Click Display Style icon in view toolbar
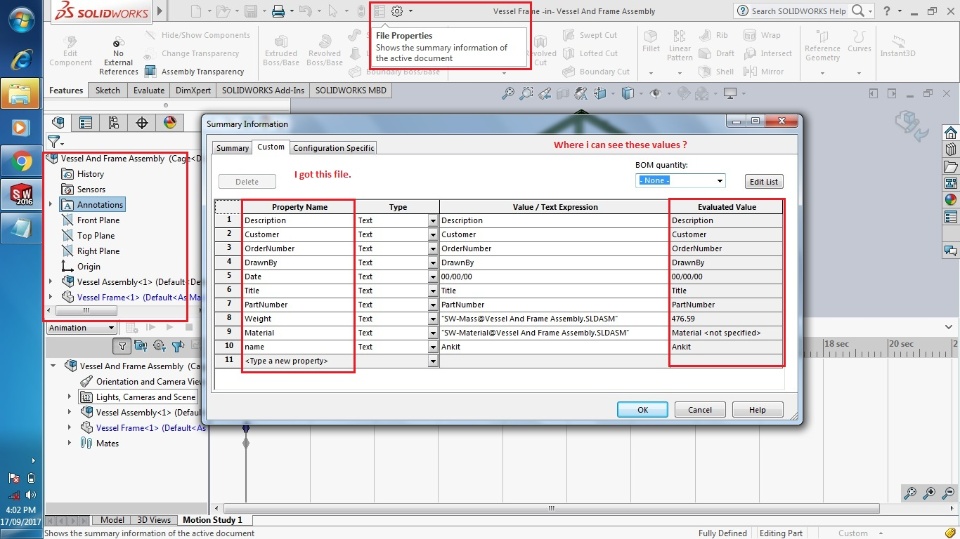 click(x=628, y=94)
